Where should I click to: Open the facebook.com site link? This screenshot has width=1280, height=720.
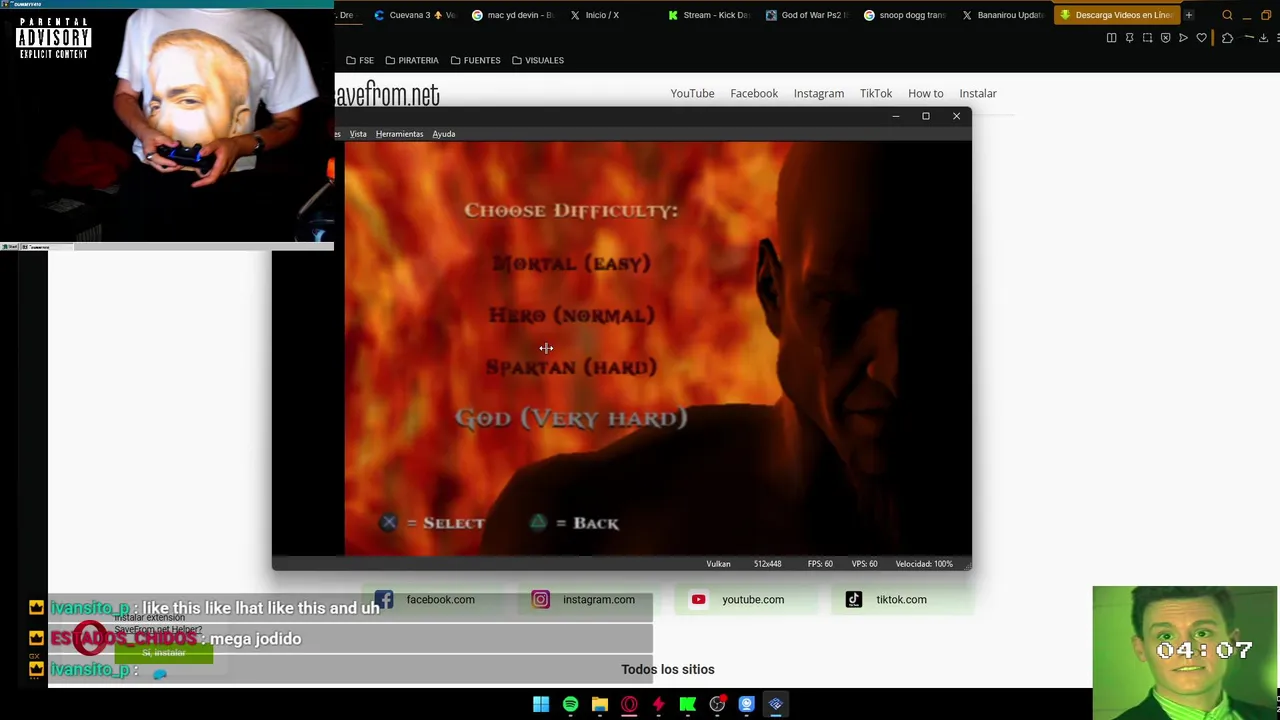[440, 600]
